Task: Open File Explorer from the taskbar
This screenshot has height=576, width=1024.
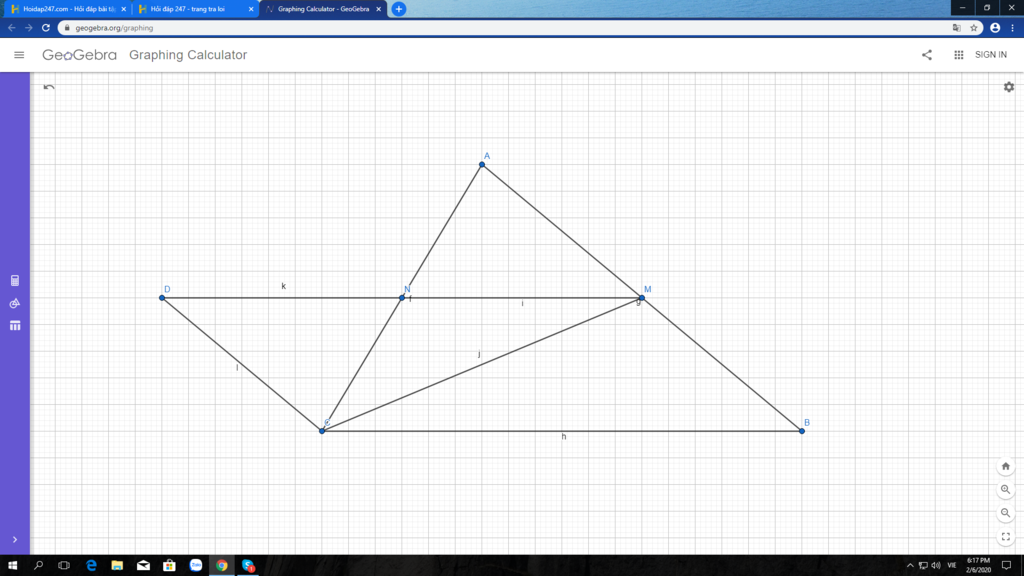Action: click(x=117, y=566)
